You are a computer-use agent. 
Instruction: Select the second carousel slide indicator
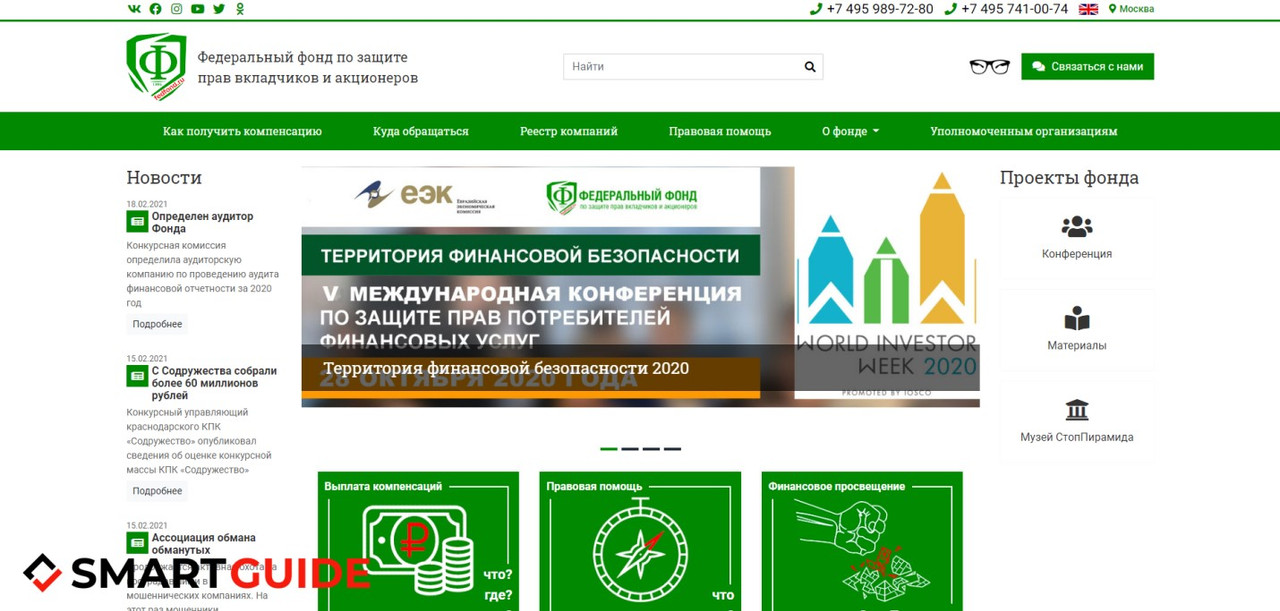coord(630,448)
